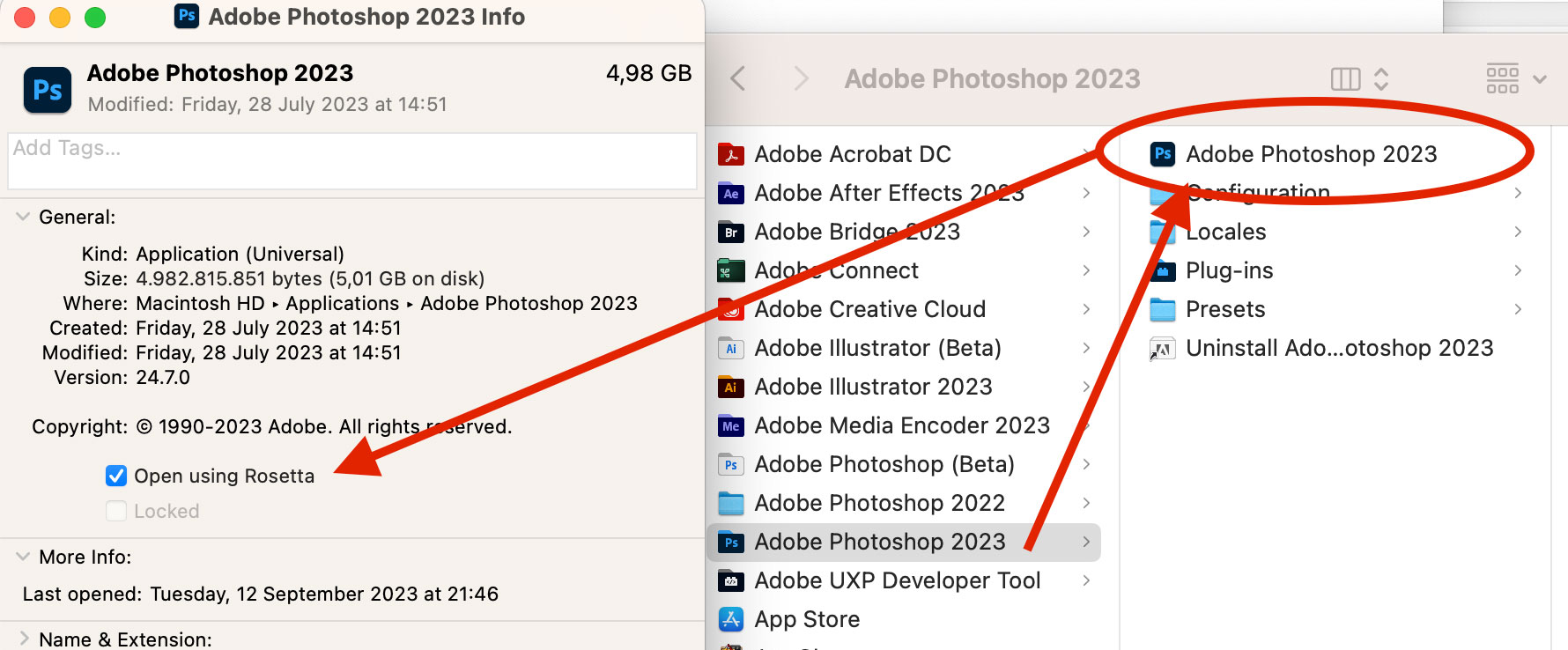Click the Plug-ins folder icon
This screenshot has height=650, width=1568.
click(1163, 271)
